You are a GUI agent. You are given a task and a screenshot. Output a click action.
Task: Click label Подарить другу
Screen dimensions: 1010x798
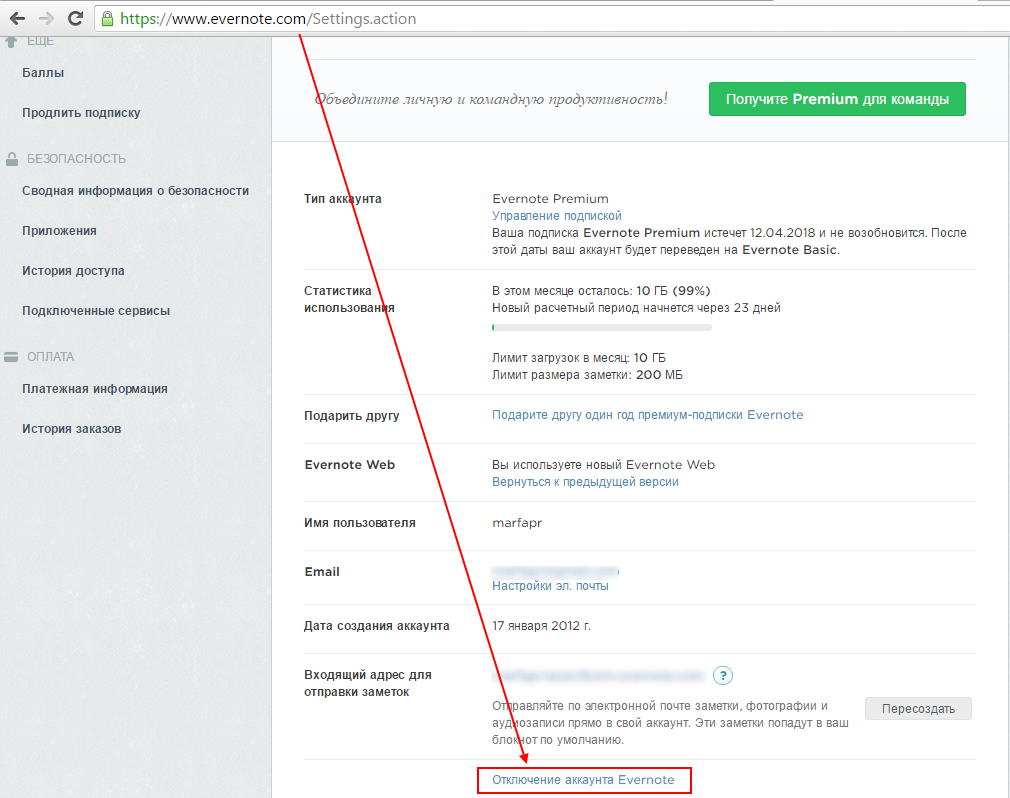tap(352, 416)
